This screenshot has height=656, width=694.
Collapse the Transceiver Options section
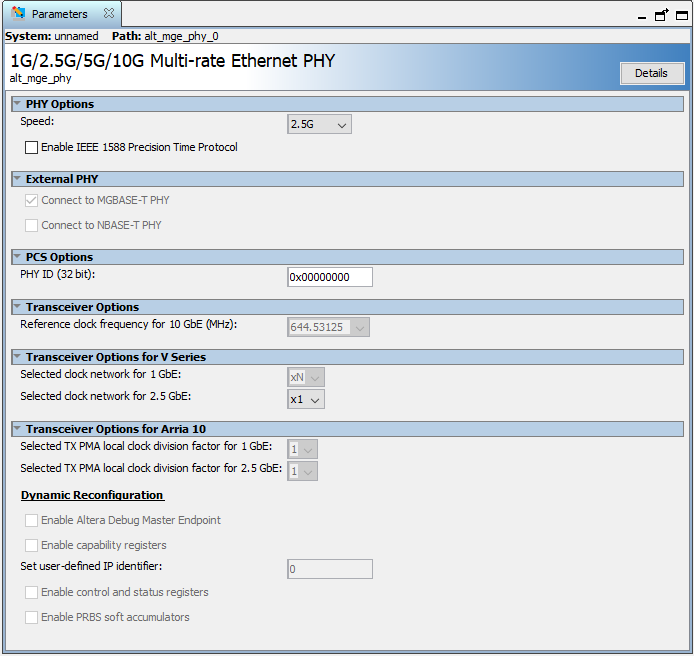[17, 307]
